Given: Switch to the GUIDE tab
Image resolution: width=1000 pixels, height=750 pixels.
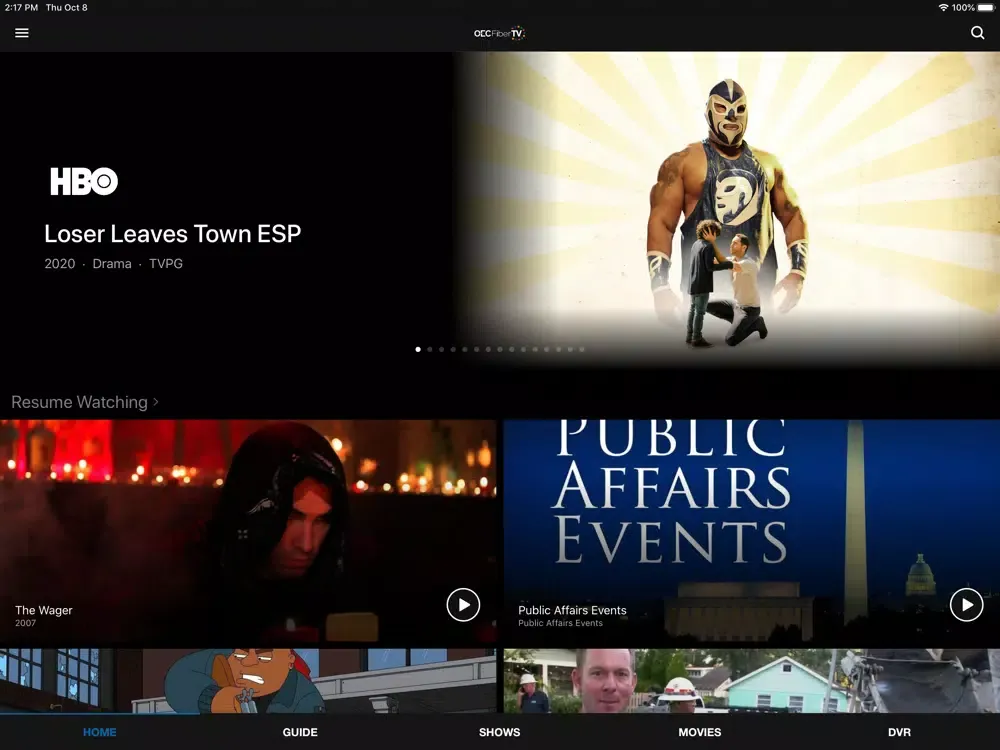Looking at the screenshot, I should click(300, 732).
